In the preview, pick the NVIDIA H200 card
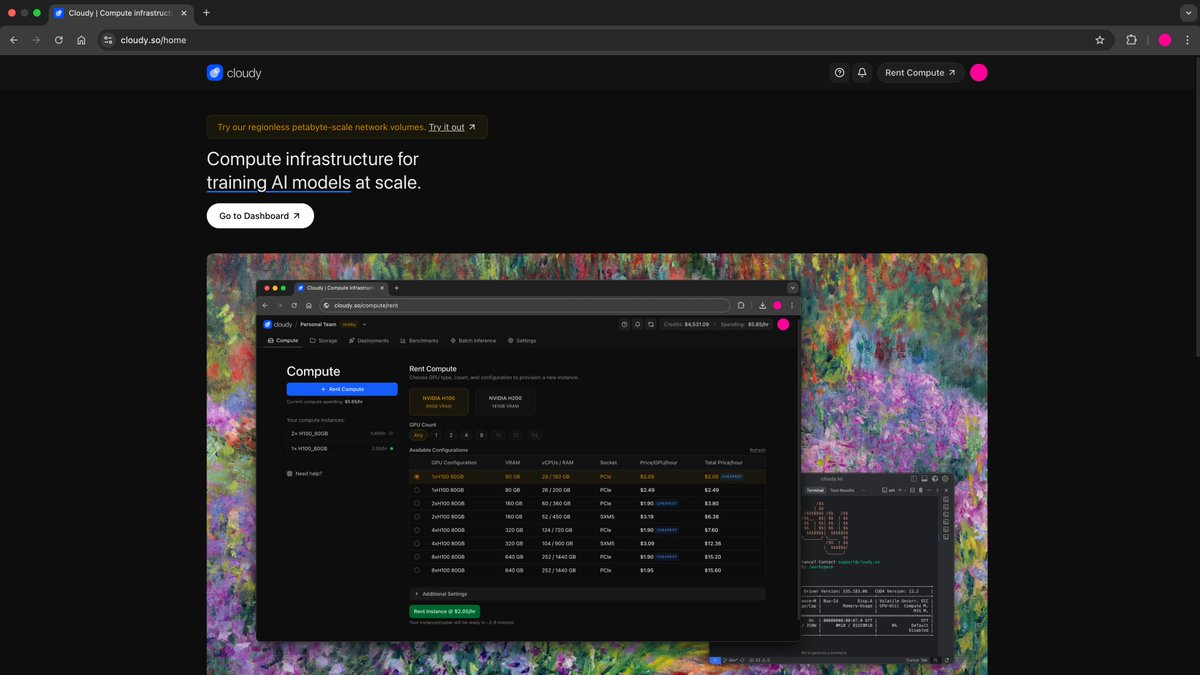The width and height of the screenshot is (1200, 675). [x=505, y=401]
